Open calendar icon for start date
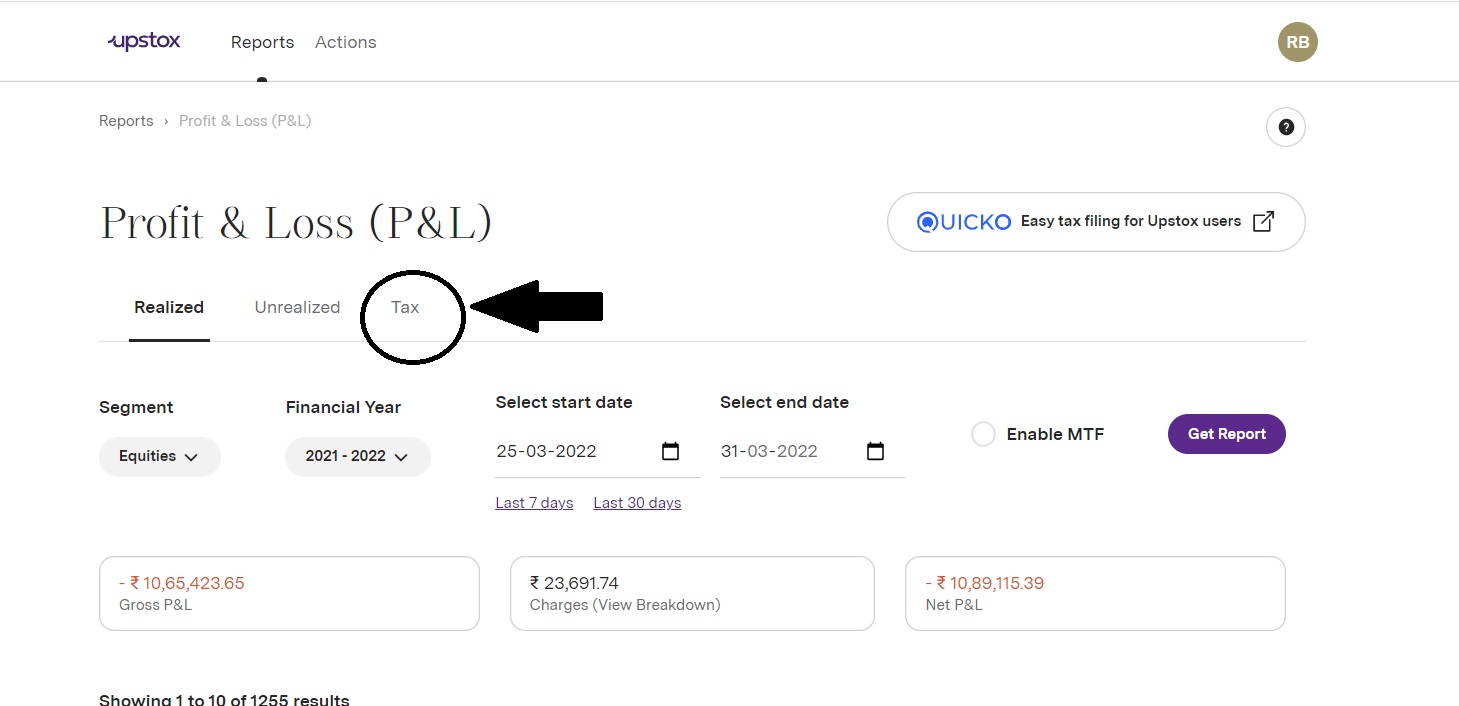The image size is (1459, 706). [x=670, y=451]
